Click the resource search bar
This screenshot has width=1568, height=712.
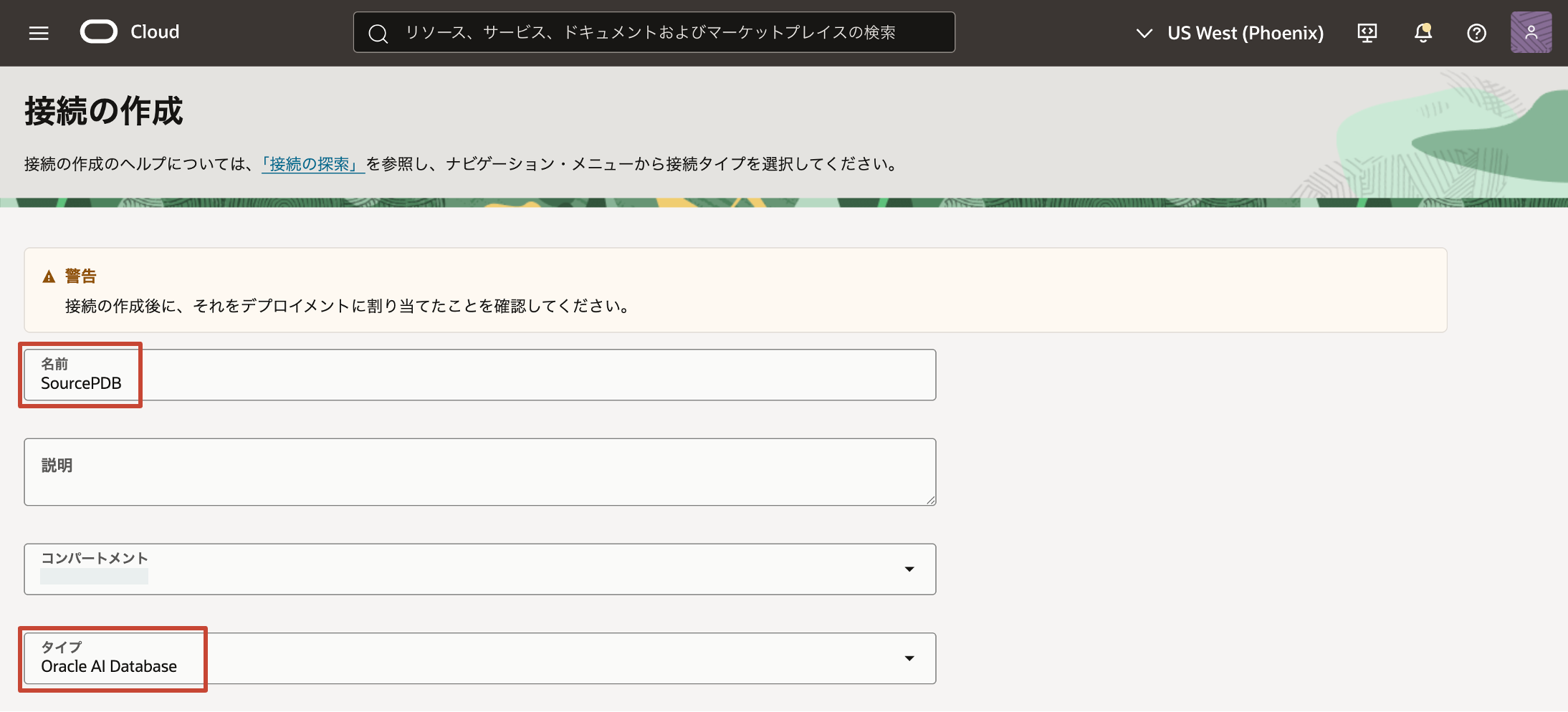tap(652, 32)
